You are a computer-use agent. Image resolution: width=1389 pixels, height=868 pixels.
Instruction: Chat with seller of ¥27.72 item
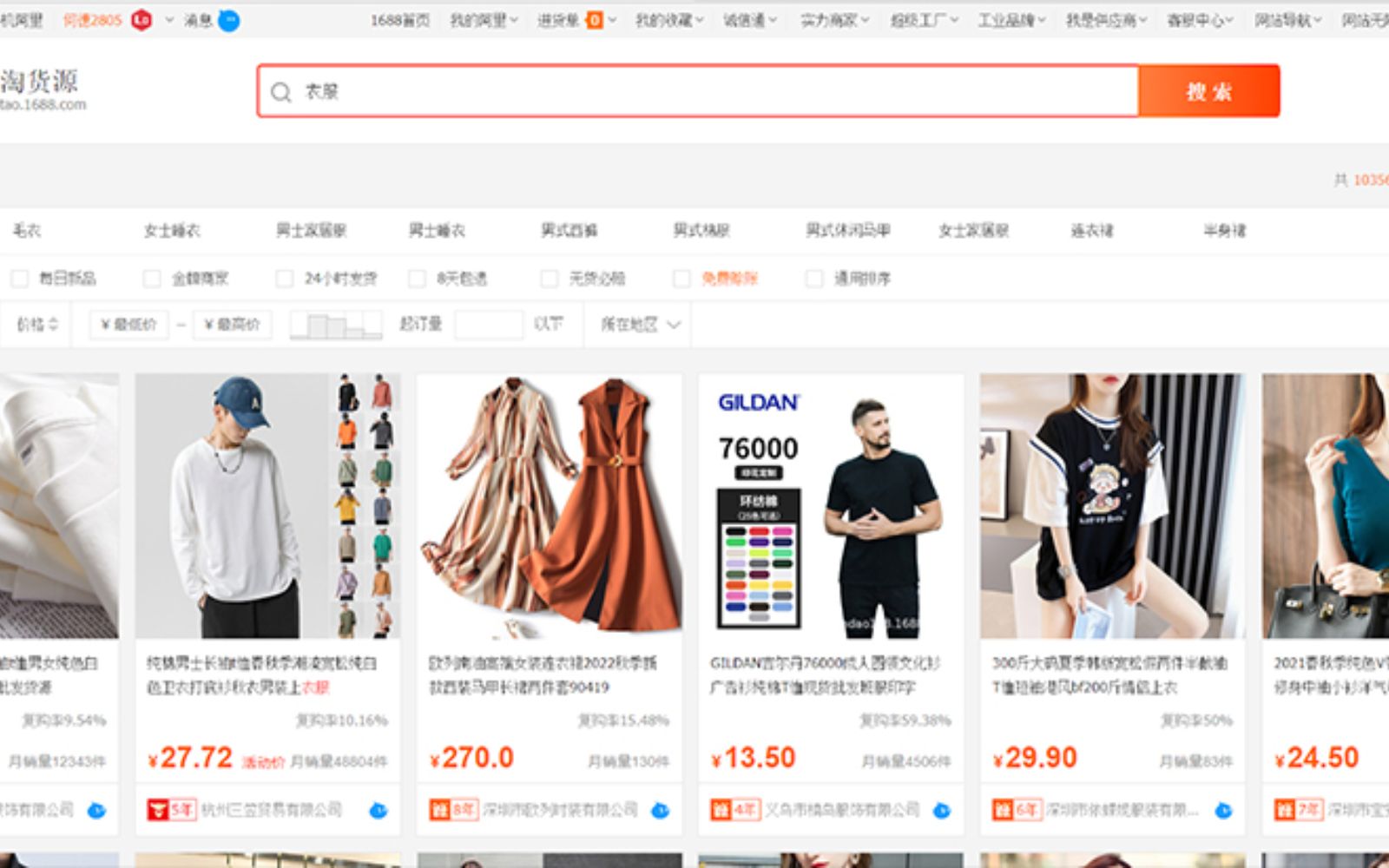point(379,811)
